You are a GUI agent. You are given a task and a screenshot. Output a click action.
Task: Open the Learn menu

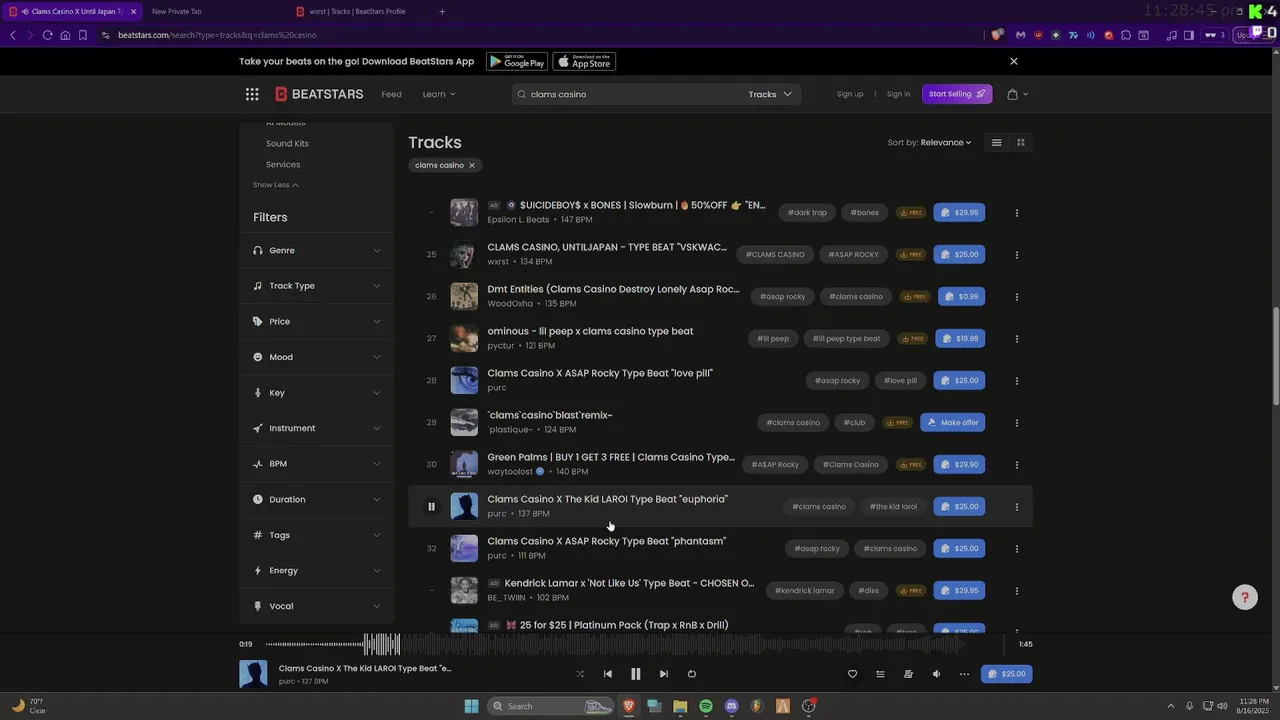coord(439,94)
